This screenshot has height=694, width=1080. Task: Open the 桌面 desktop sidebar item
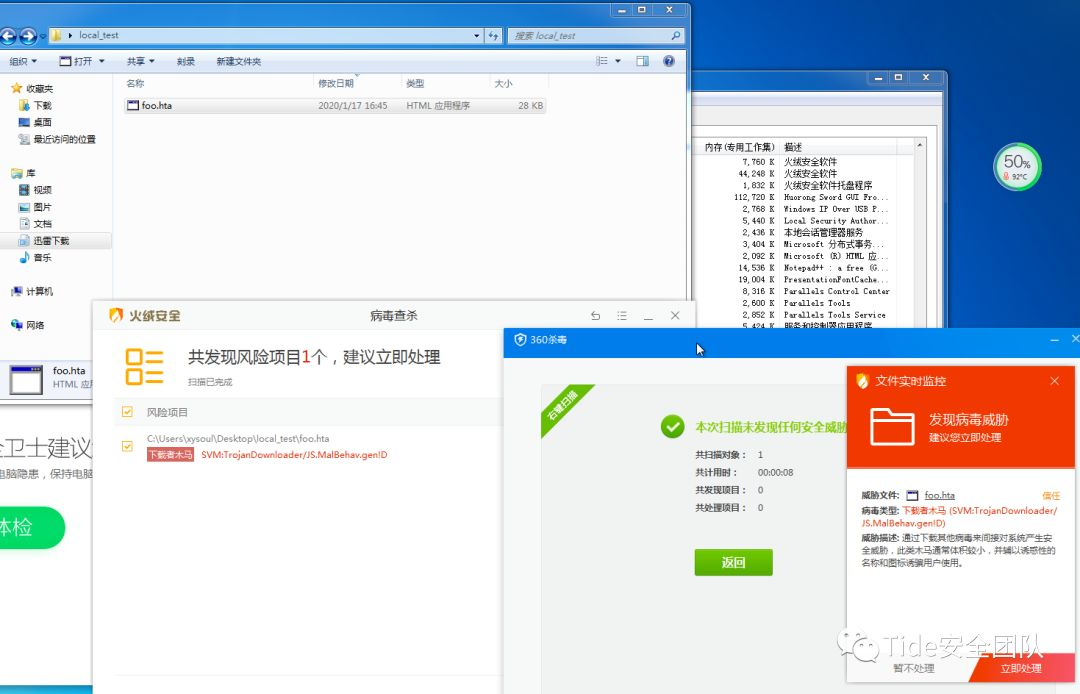[35, 123]
